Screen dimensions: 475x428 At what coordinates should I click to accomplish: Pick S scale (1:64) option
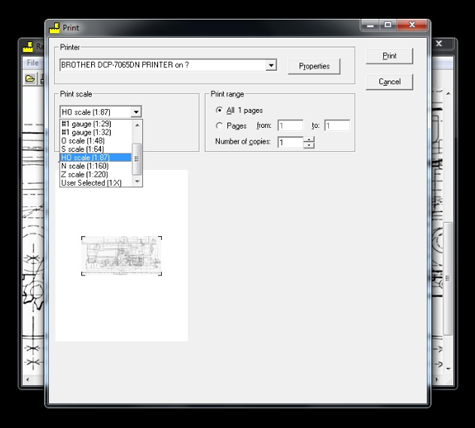pyautogui.click(x=96, y=149)
